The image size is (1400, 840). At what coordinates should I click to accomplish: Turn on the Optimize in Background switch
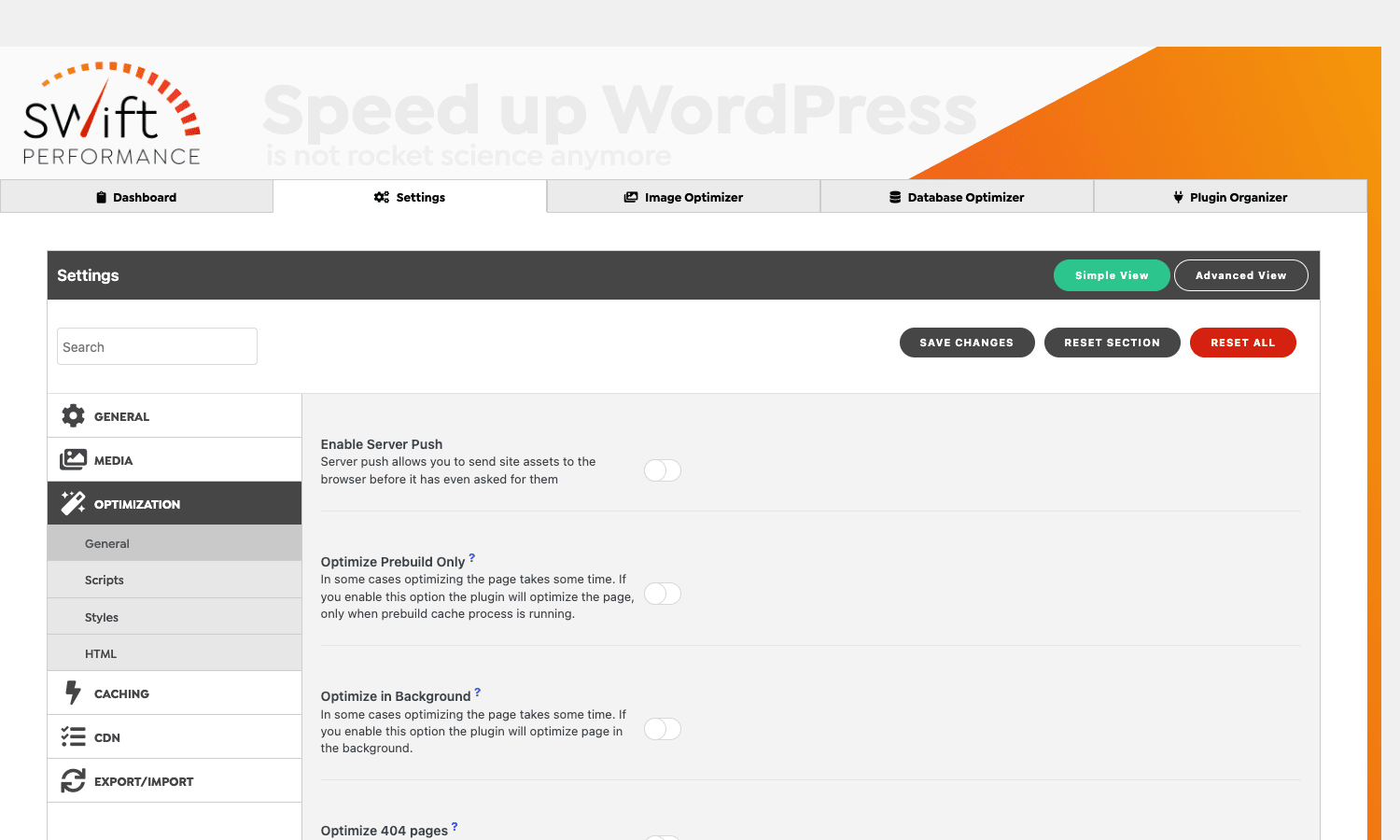click(663, 729)
